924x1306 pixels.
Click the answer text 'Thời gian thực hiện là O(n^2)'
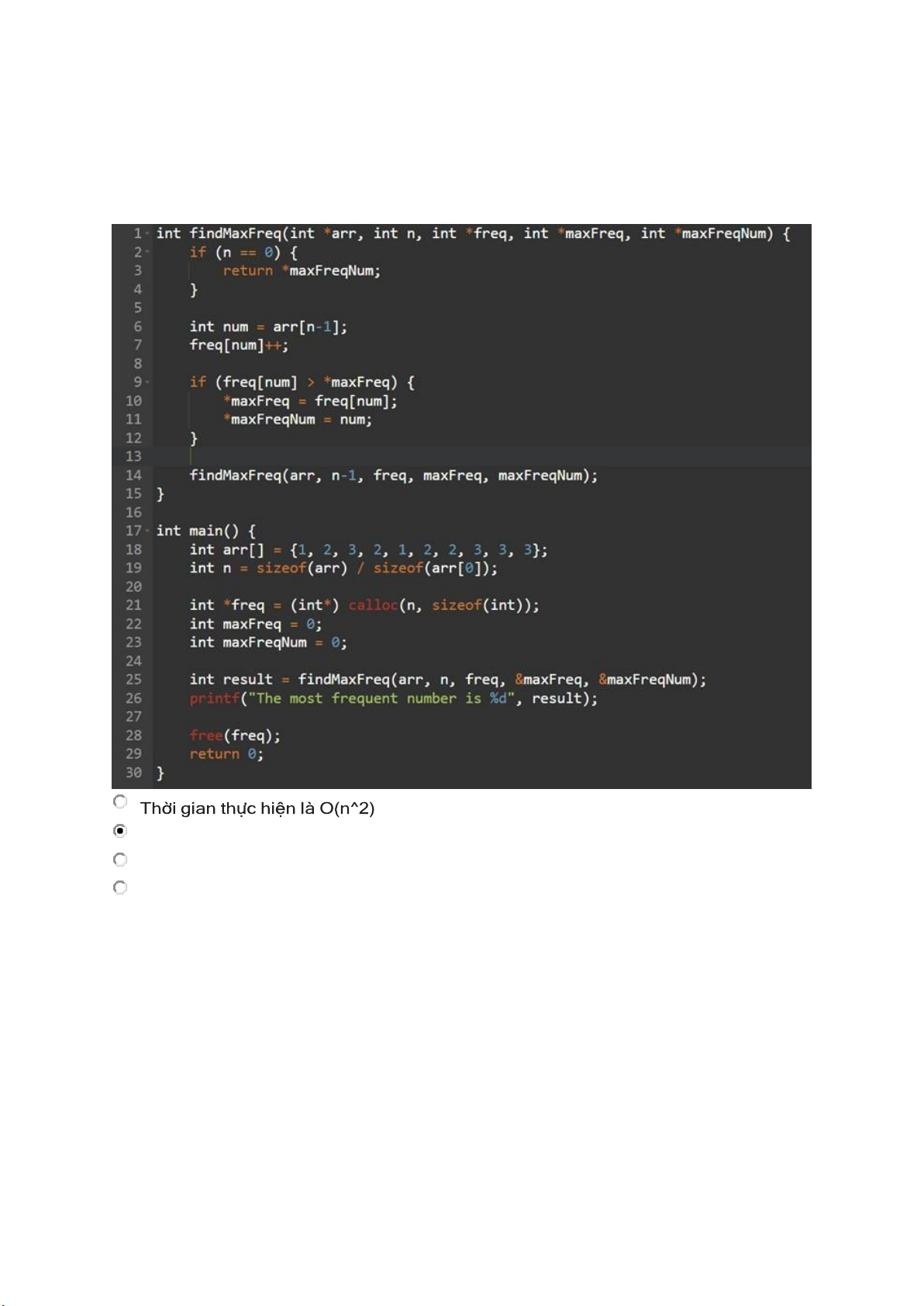pos(257,808)
